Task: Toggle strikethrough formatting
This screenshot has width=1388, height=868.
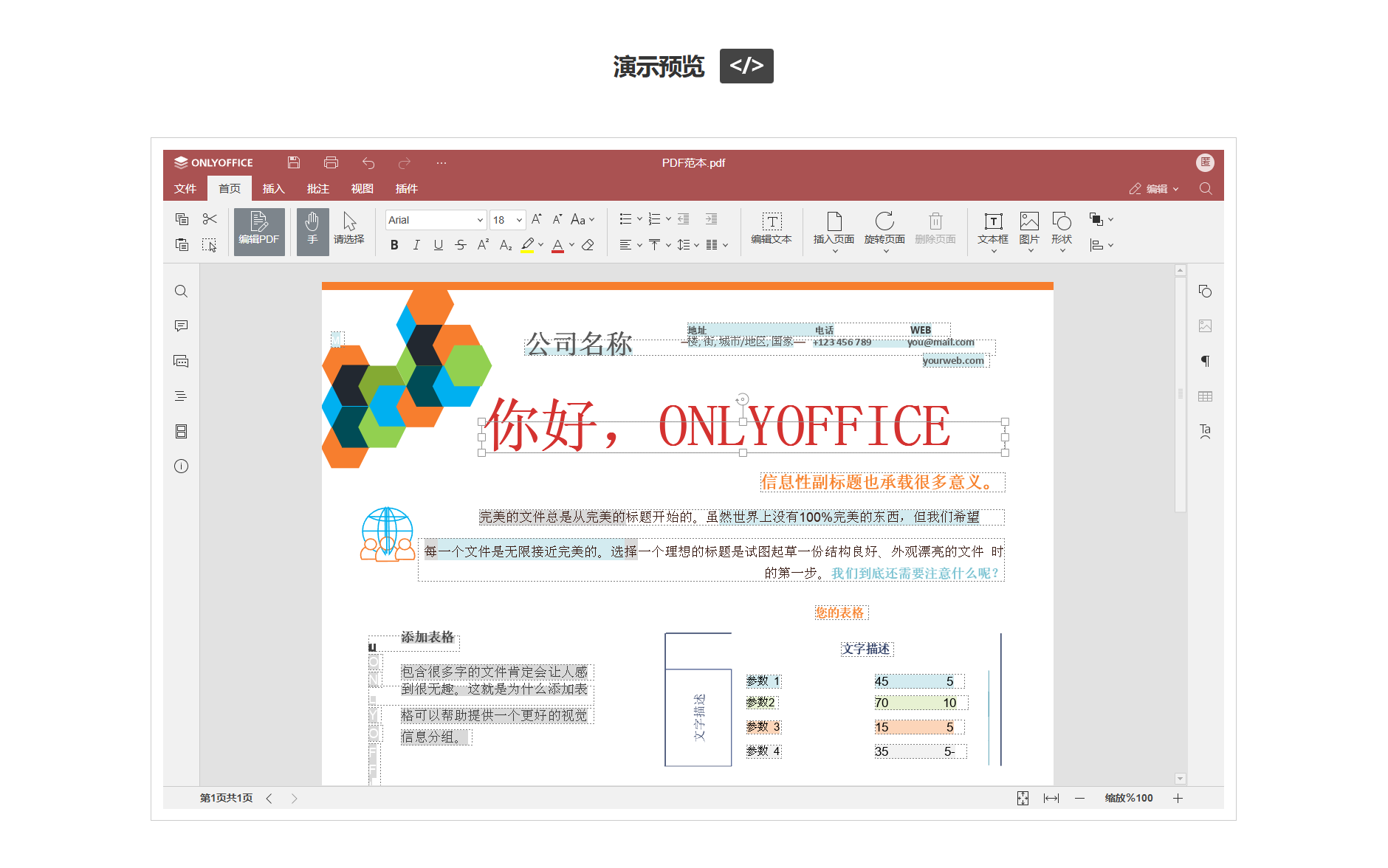Action: point(461,245)
